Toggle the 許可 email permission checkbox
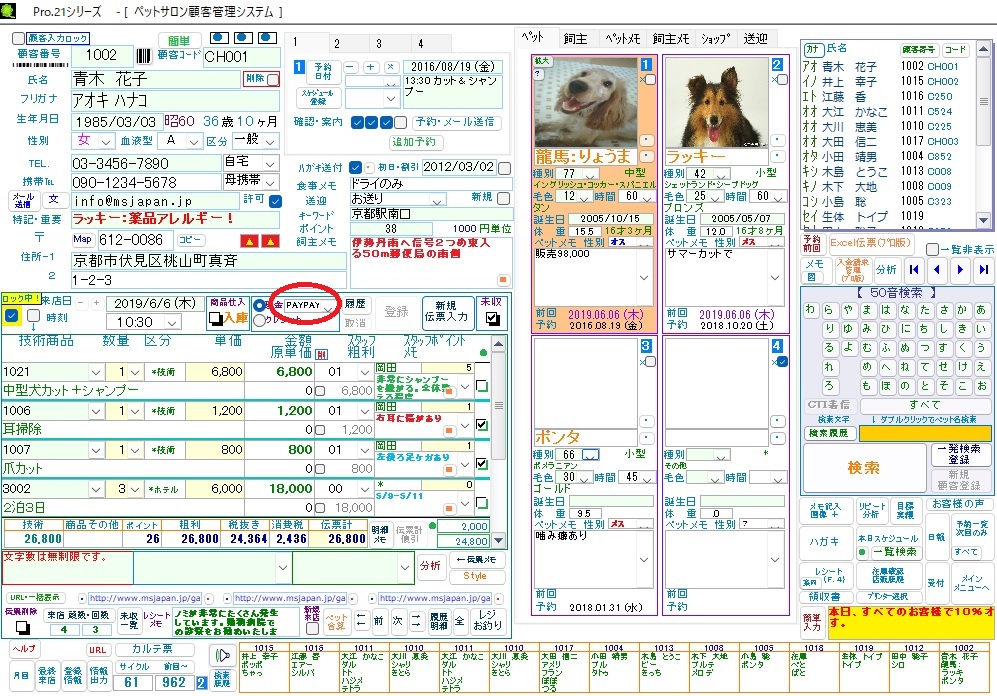Image resolution: width=997 pixels, height=696 pixels. coord(275,201)
